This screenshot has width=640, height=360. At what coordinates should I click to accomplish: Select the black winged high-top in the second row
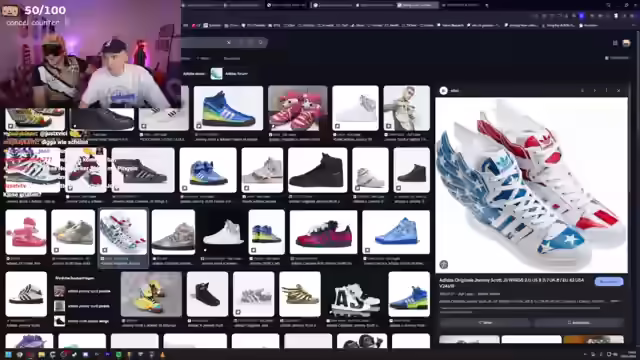point(143,170)
